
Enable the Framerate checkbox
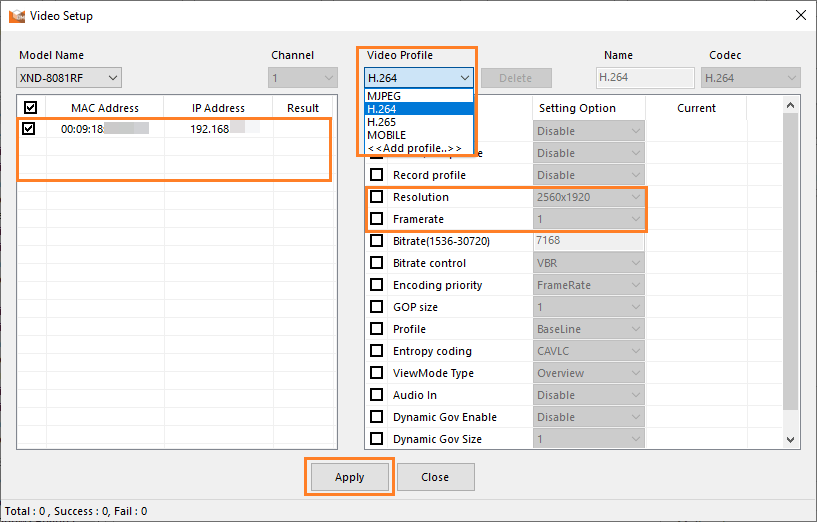tap(376, 218)
